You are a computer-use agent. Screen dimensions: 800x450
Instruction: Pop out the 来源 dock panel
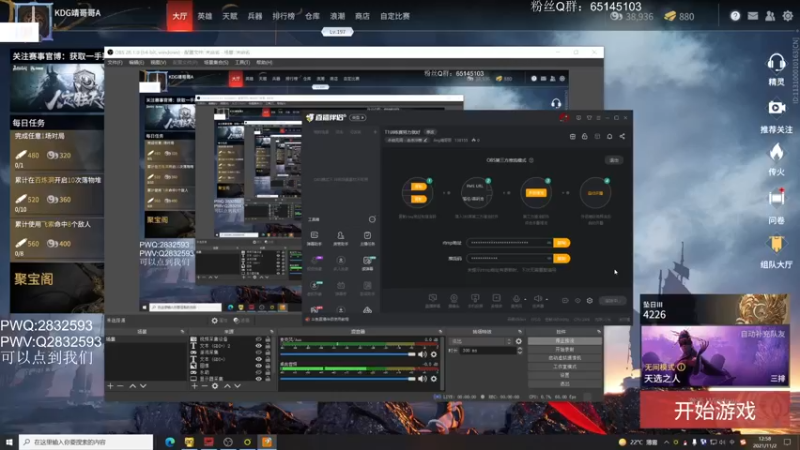271,332
